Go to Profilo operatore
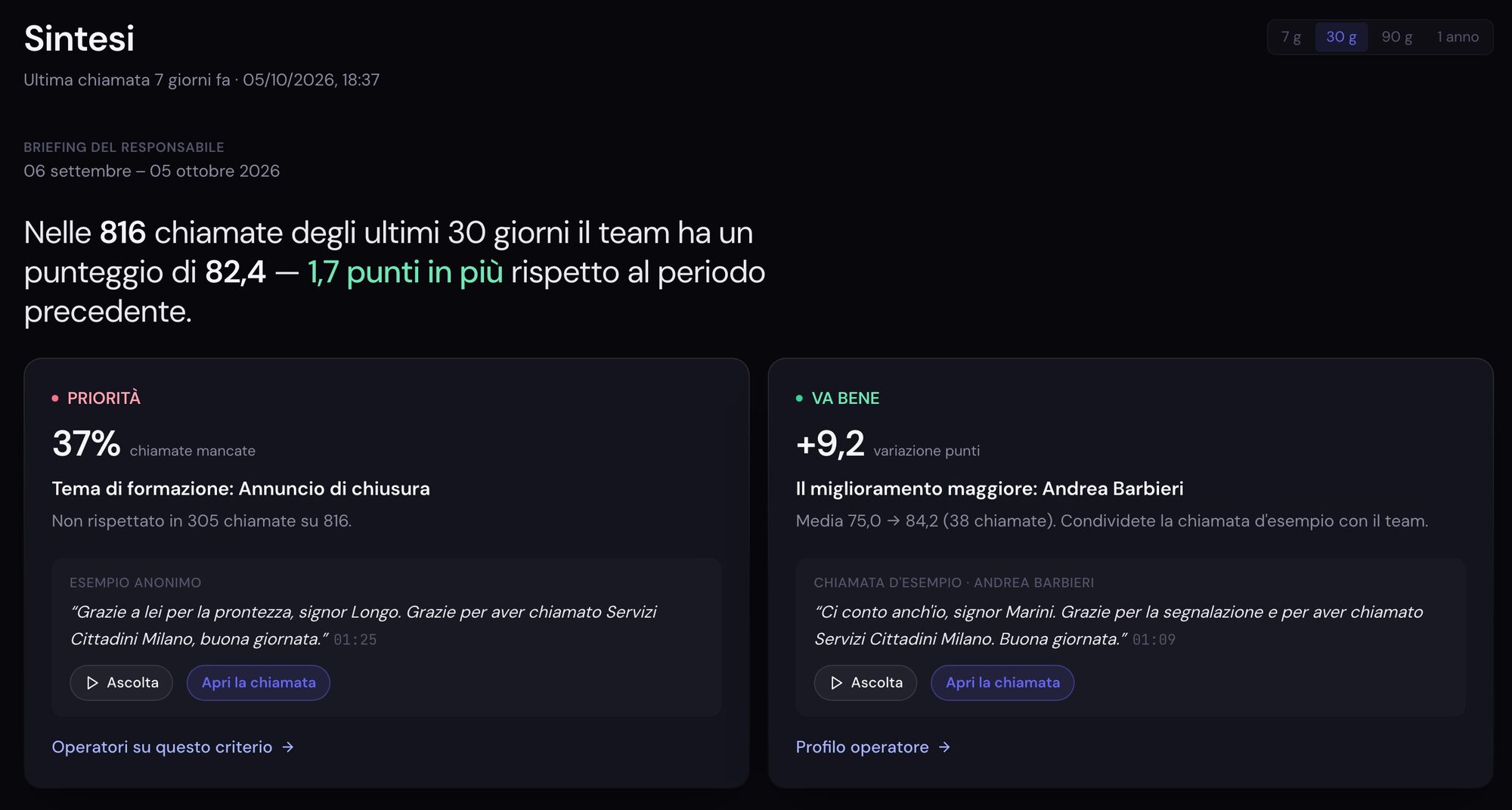This screenshot has height=810, width=1512. pos(873,747)
